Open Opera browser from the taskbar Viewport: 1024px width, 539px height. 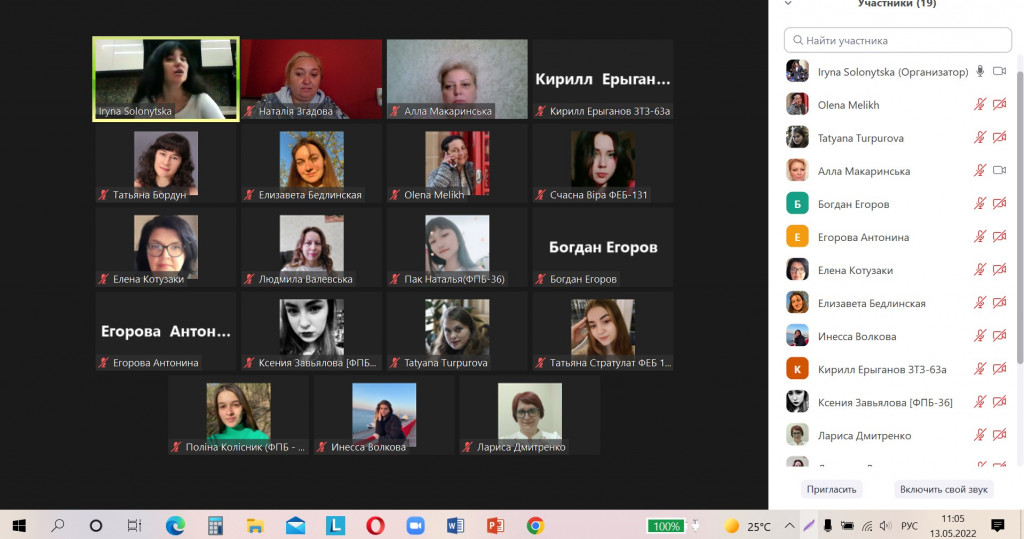click(x=375, y=525)
